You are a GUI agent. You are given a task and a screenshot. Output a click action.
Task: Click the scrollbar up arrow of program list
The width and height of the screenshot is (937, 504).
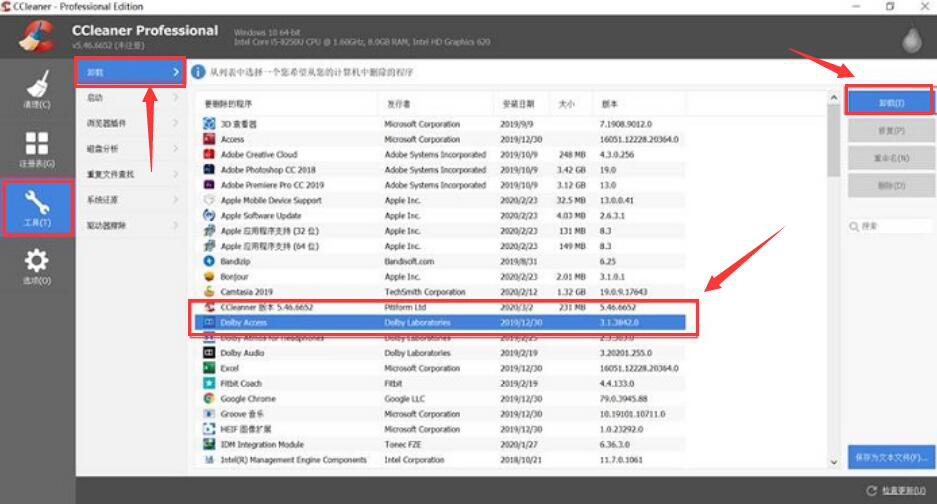coord(834,97)
